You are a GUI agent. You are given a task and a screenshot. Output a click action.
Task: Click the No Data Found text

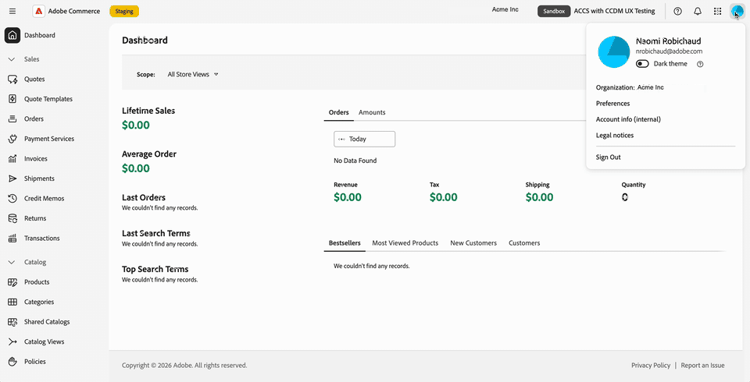(355, 161)
